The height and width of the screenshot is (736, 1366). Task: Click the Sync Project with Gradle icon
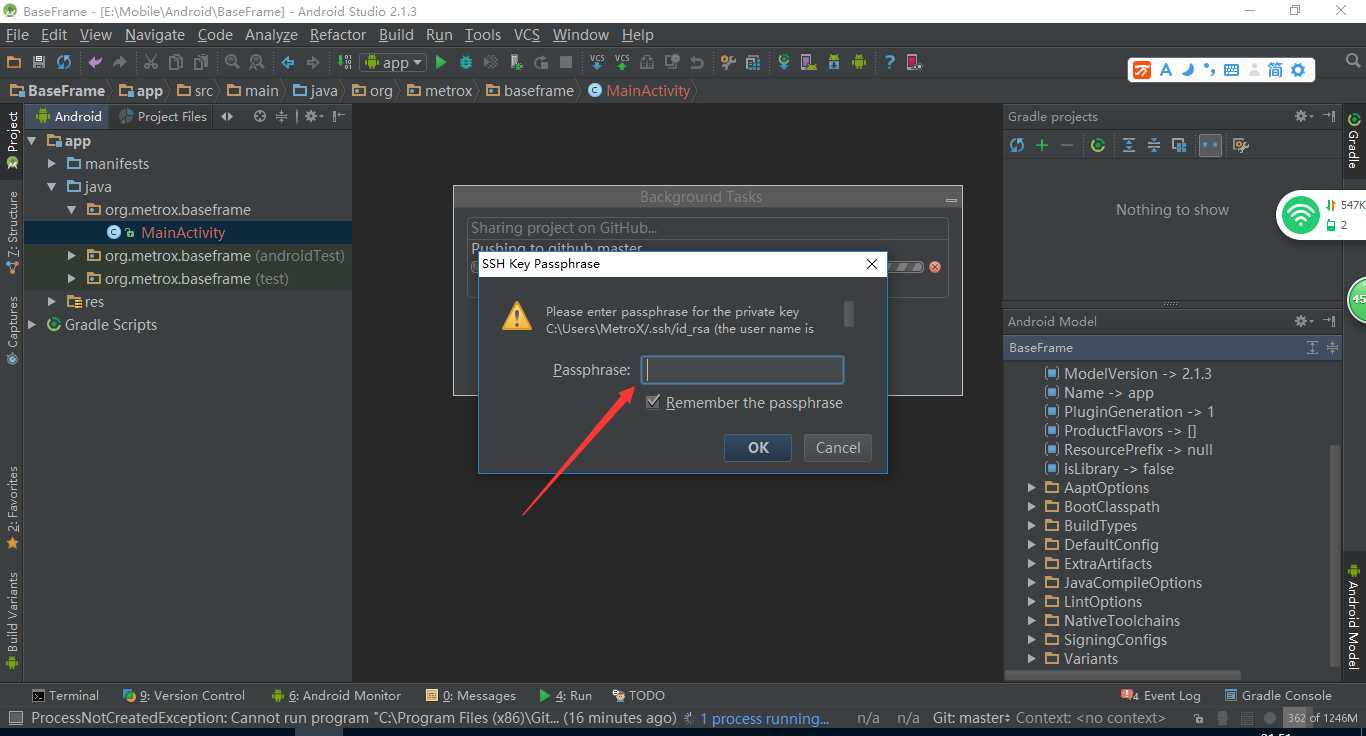point(784,62)
